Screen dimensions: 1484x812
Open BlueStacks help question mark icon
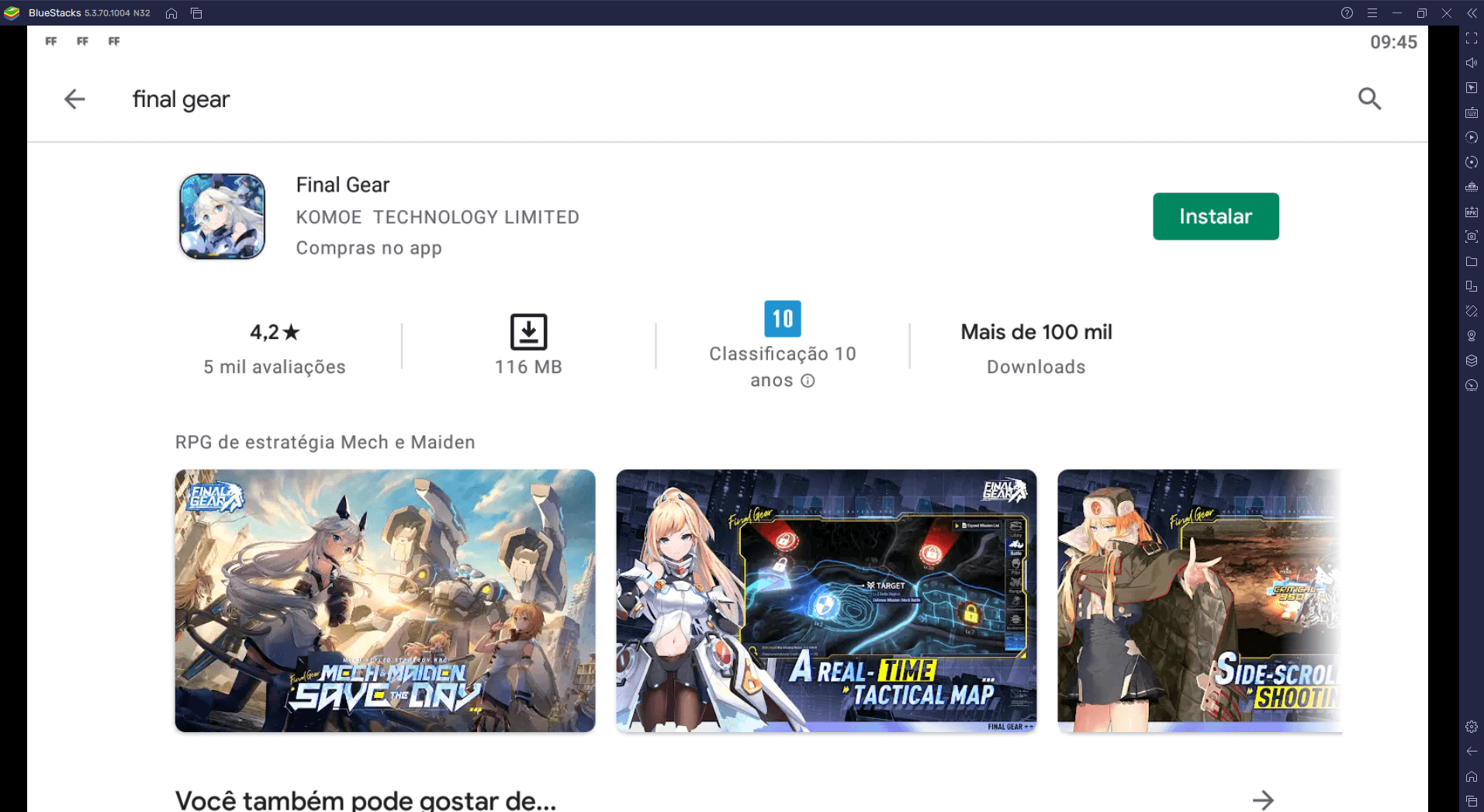pyautogui.click(x=1347, y=13)
